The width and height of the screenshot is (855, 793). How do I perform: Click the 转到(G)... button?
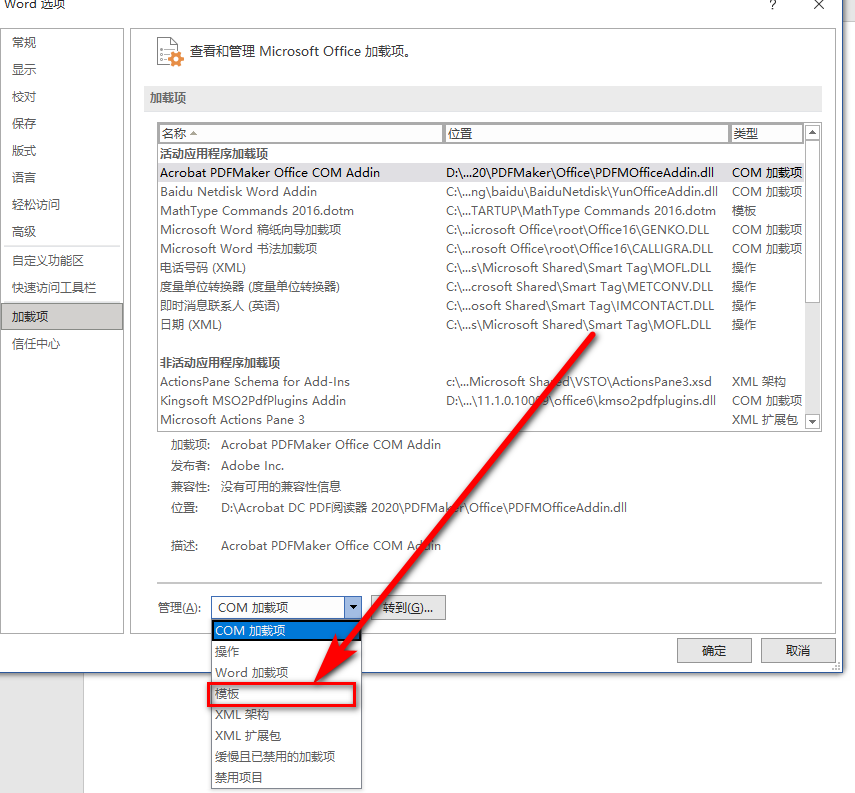(408, 608)
